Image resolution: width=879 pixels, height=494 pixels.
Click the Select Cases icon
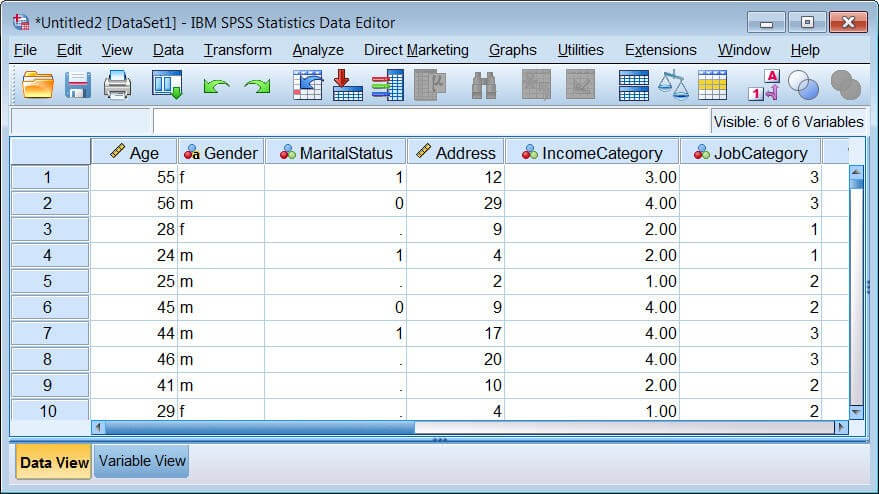[713, 85]
